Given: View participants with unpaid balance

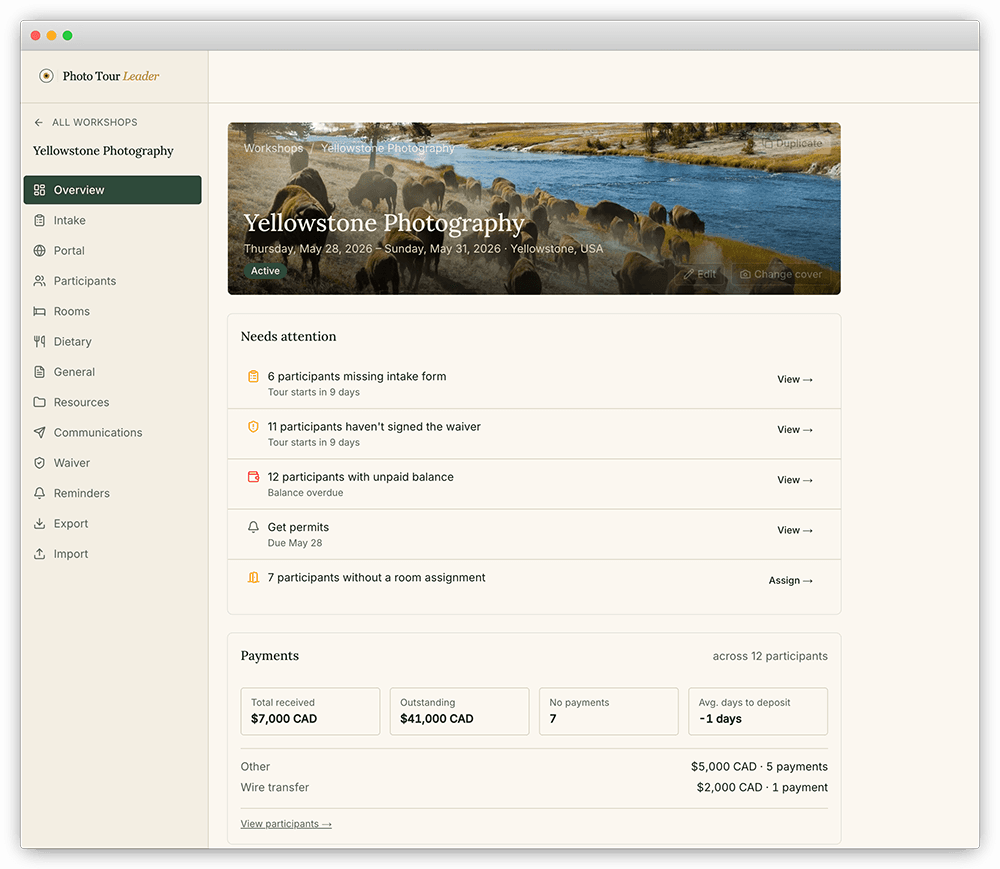Looking at the screenshot, I should [795, 480].
